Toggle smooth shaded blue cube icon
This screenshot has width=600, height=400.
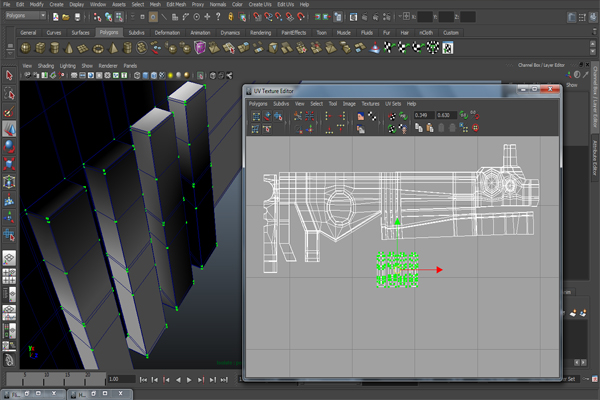pyautogui.click(x=145, y=75)
